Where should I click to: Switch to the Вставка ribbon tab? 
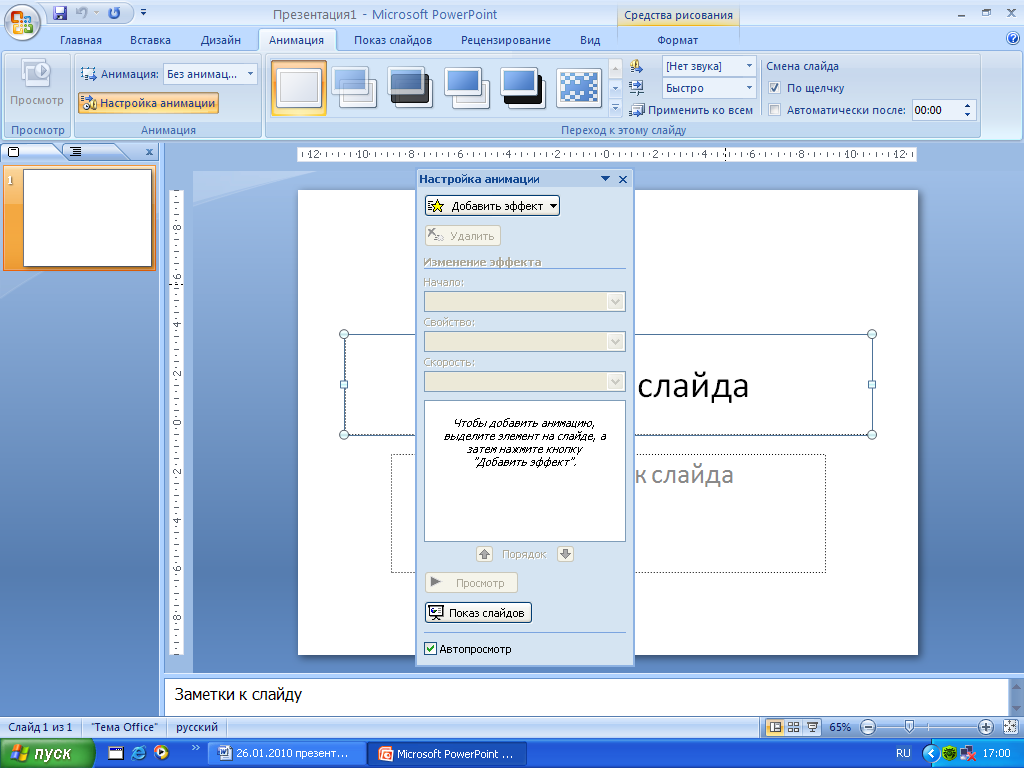pyautogui.click(x=150, y=40)
